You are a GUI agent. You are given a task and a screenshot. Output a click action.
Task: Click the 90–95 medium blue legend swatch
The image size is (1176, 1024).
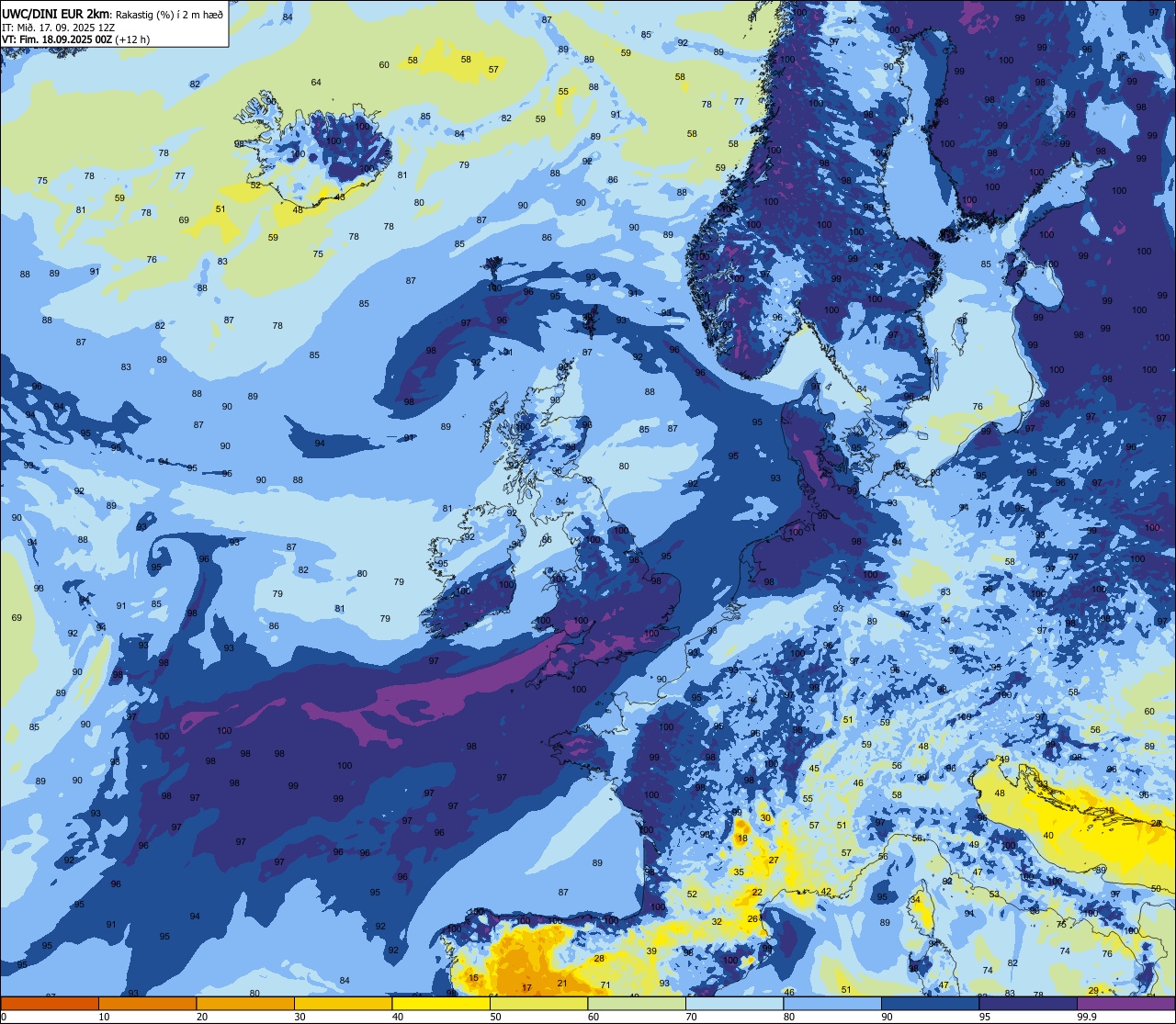[x=930, y=1003]
